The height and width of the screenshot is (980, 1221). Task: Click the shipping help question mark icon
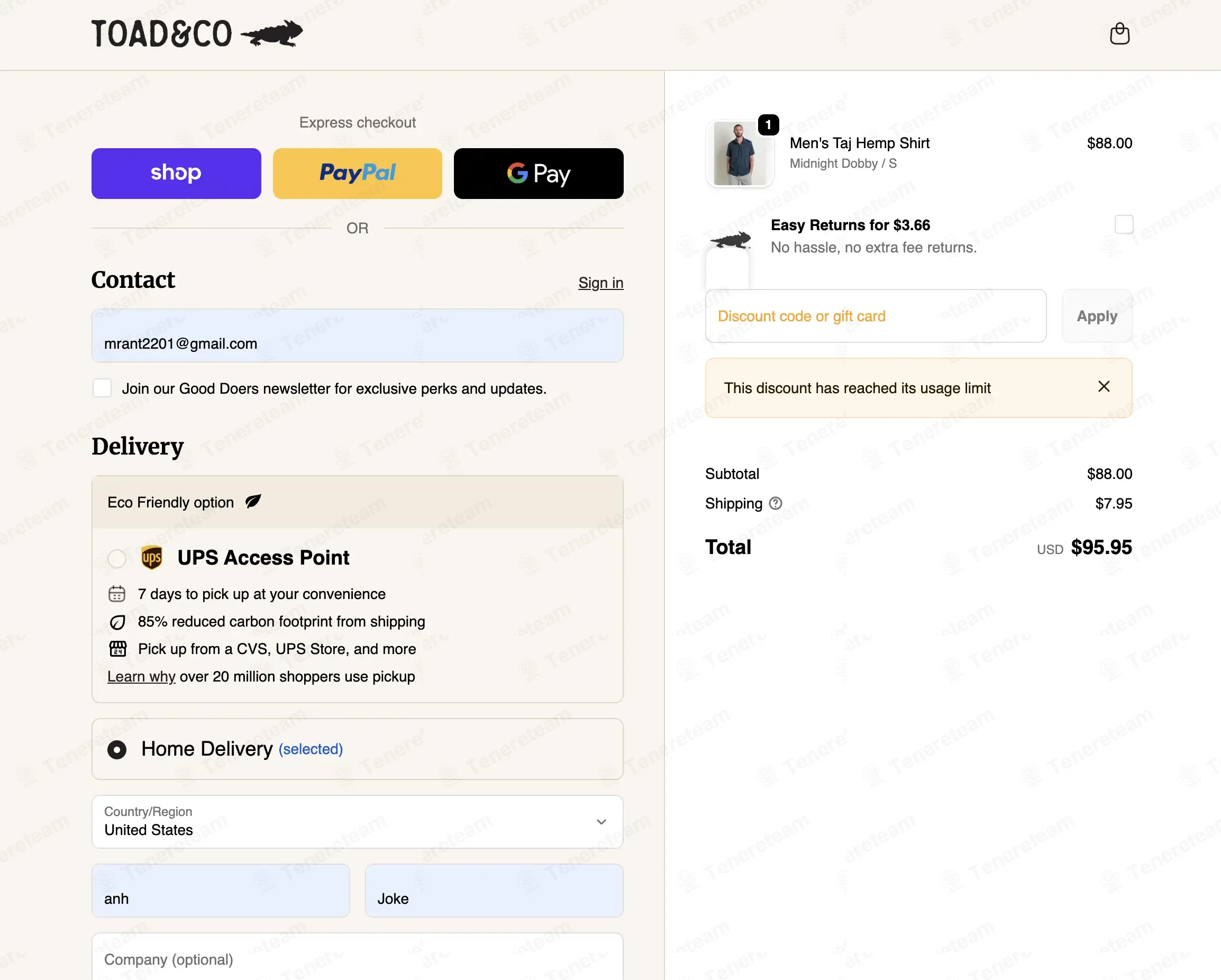coord(776,503)
